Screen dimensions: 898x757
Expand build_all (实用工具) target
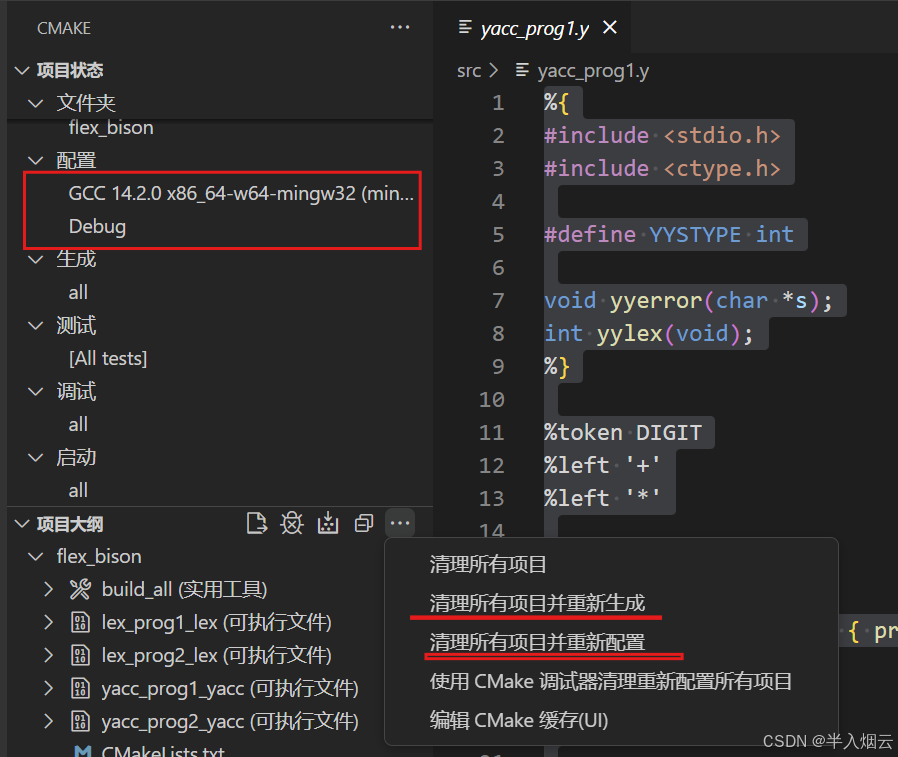(49, 590)
